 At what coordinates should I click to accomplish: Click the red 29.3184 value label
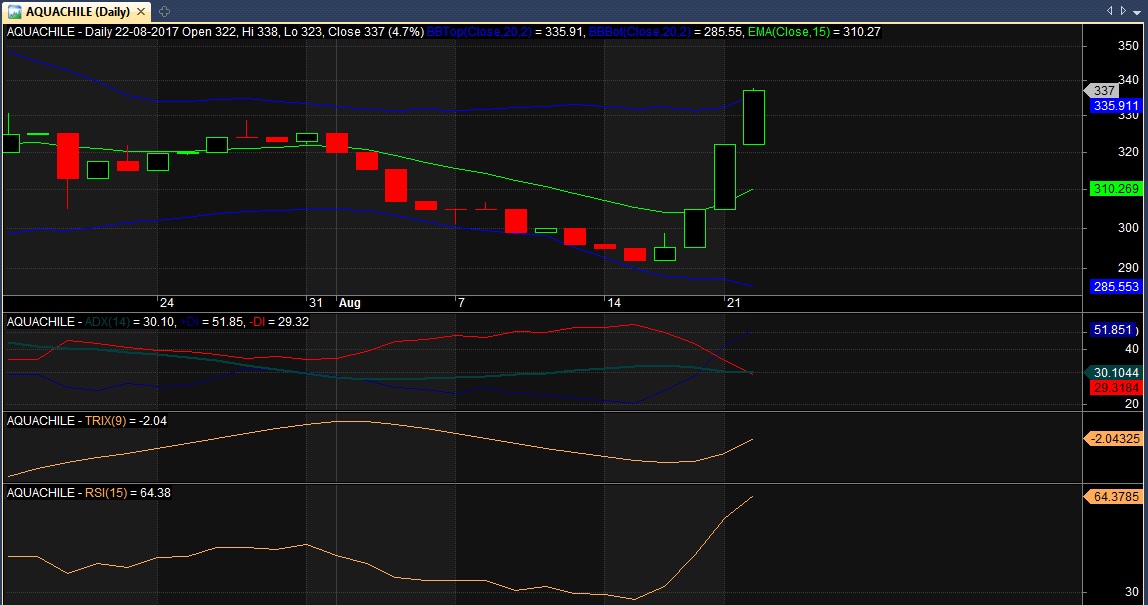1116,388
